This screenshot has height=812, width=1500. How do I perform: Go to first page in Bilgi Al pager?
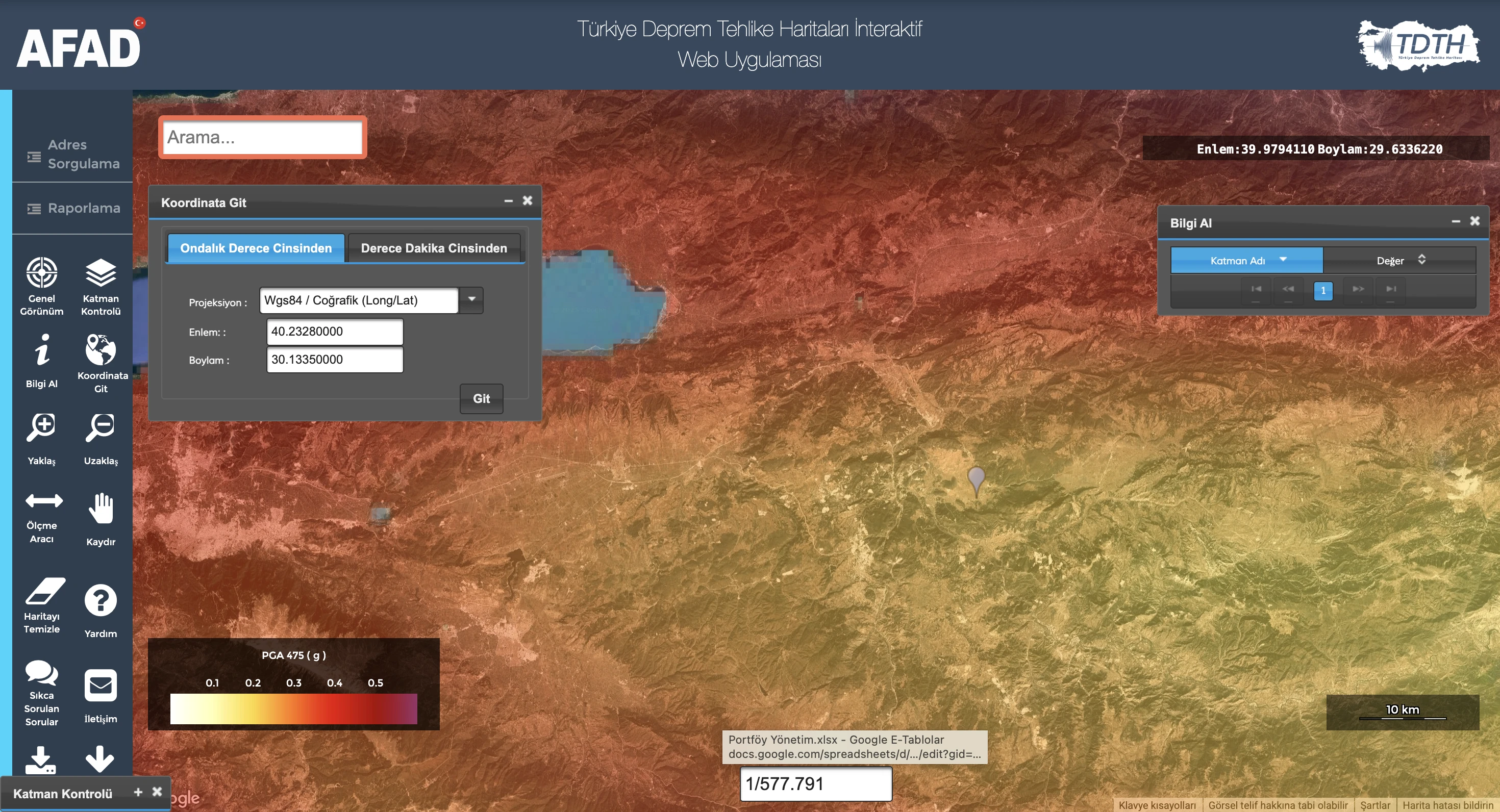(1256, 289)
